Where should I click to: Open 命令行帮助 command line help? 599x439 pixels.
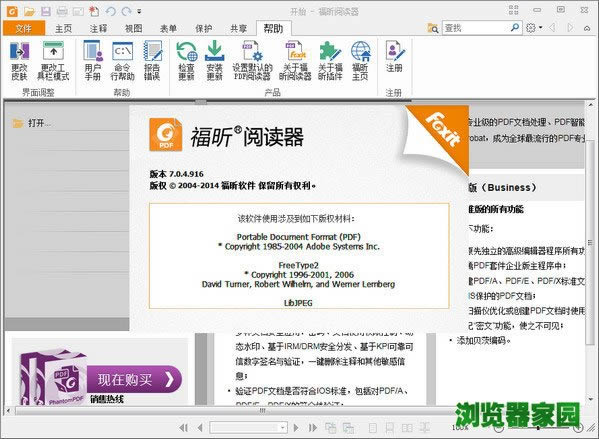[122, 61]
